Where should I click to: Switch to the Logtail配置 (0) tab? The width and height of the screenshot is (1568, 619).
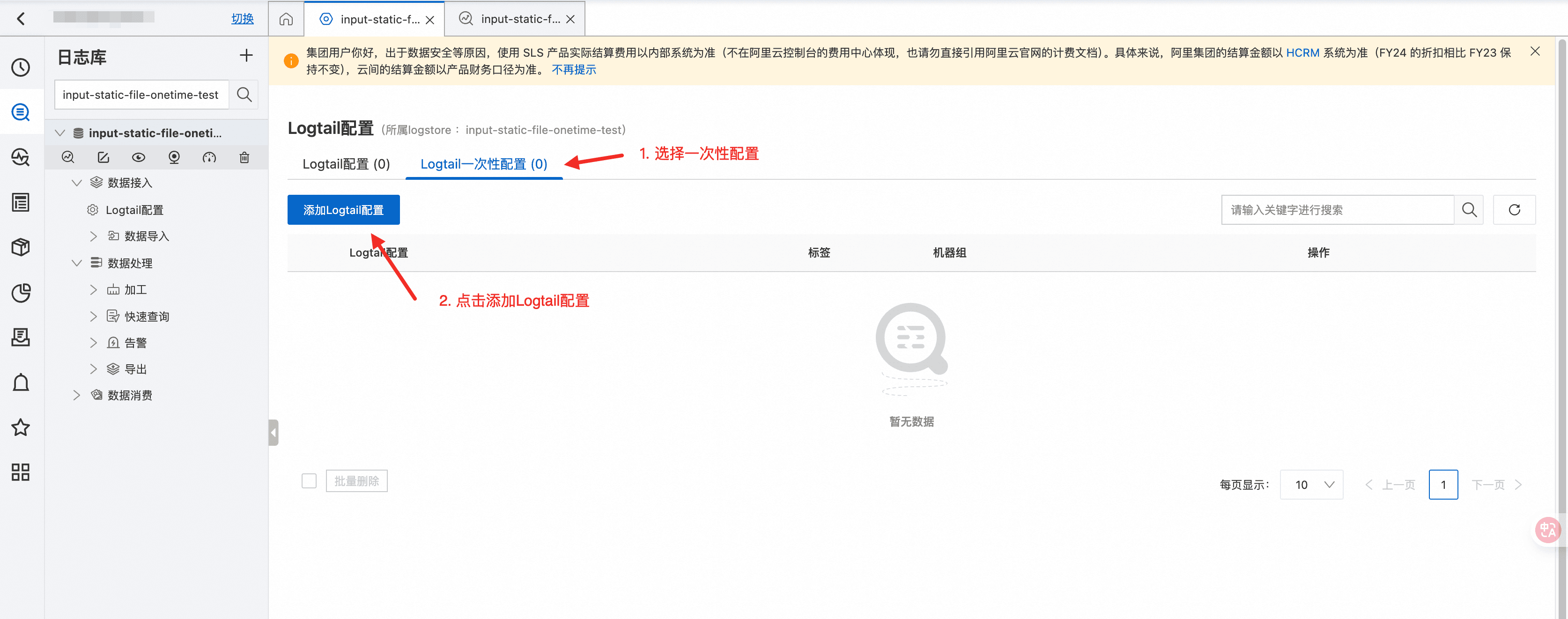tap(346, 164)
